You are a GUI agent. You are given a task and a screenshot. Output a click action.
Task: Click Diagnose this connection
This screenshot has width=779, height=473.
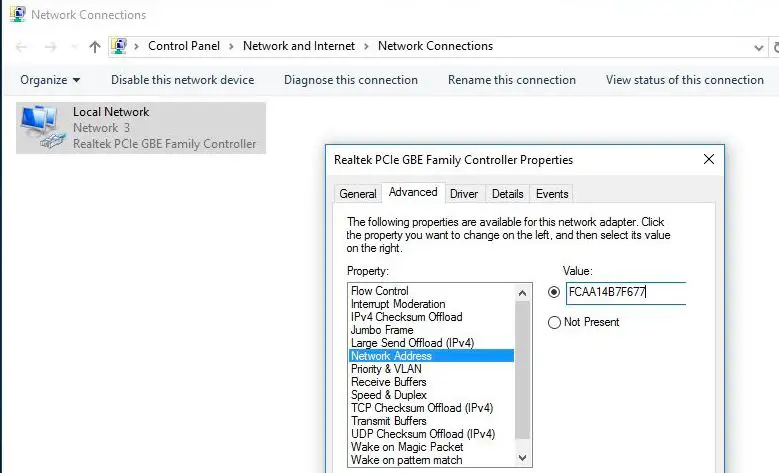pos(351,80)
